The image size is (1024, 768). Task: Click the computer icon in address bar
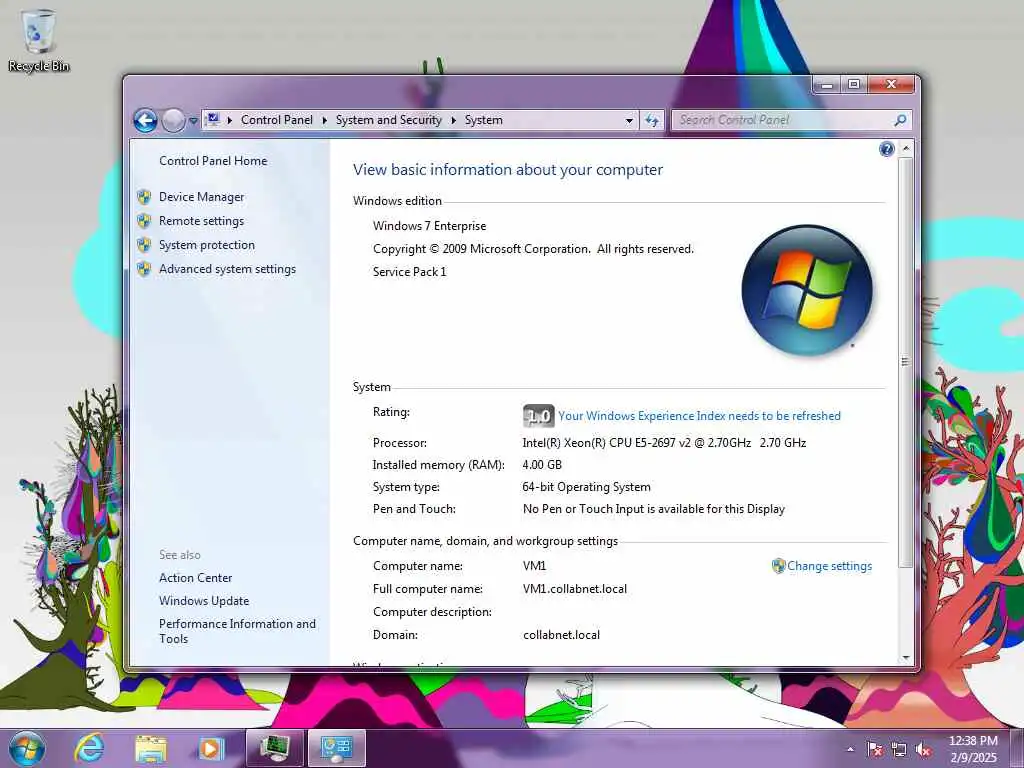click(212, 120)
